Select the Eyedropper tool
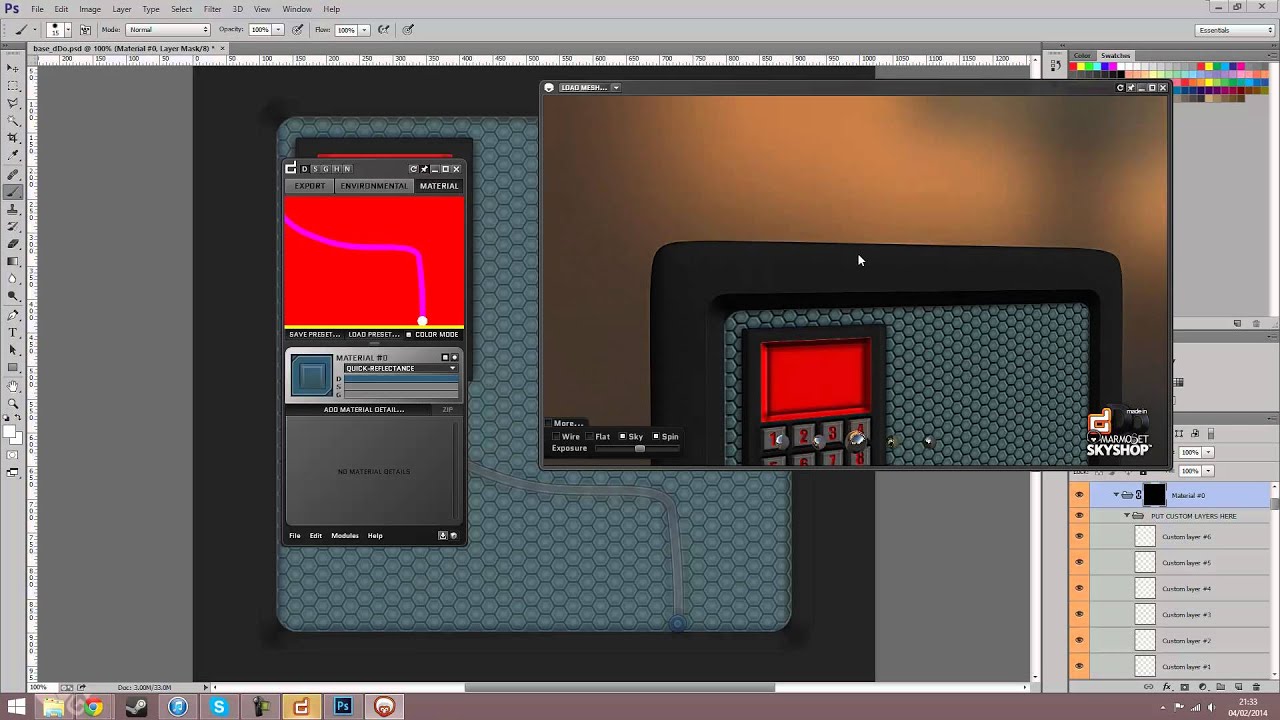1280x720 pixels. (12, 156)
